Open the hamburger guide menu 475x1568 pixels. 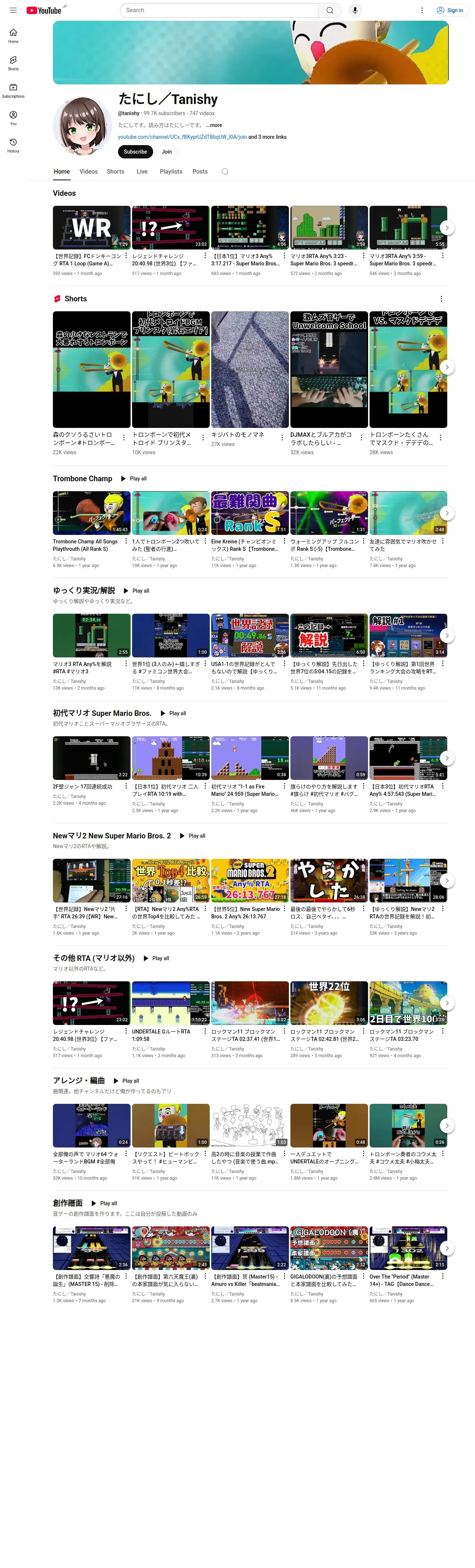tap(13, 10)
